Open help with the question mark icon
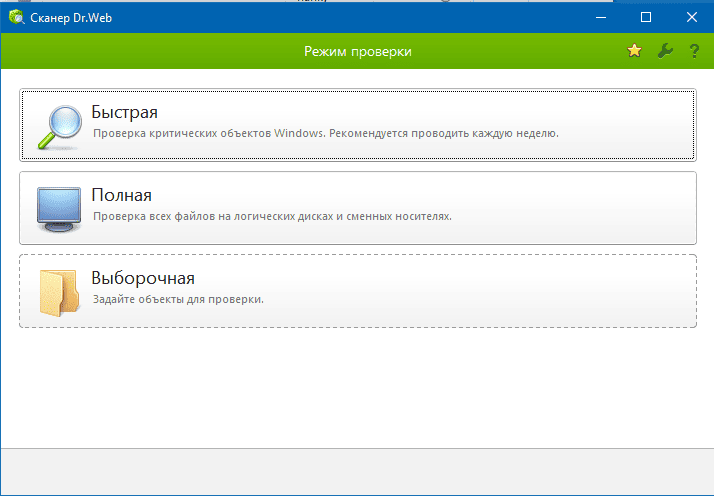 (x=694, y=51)
